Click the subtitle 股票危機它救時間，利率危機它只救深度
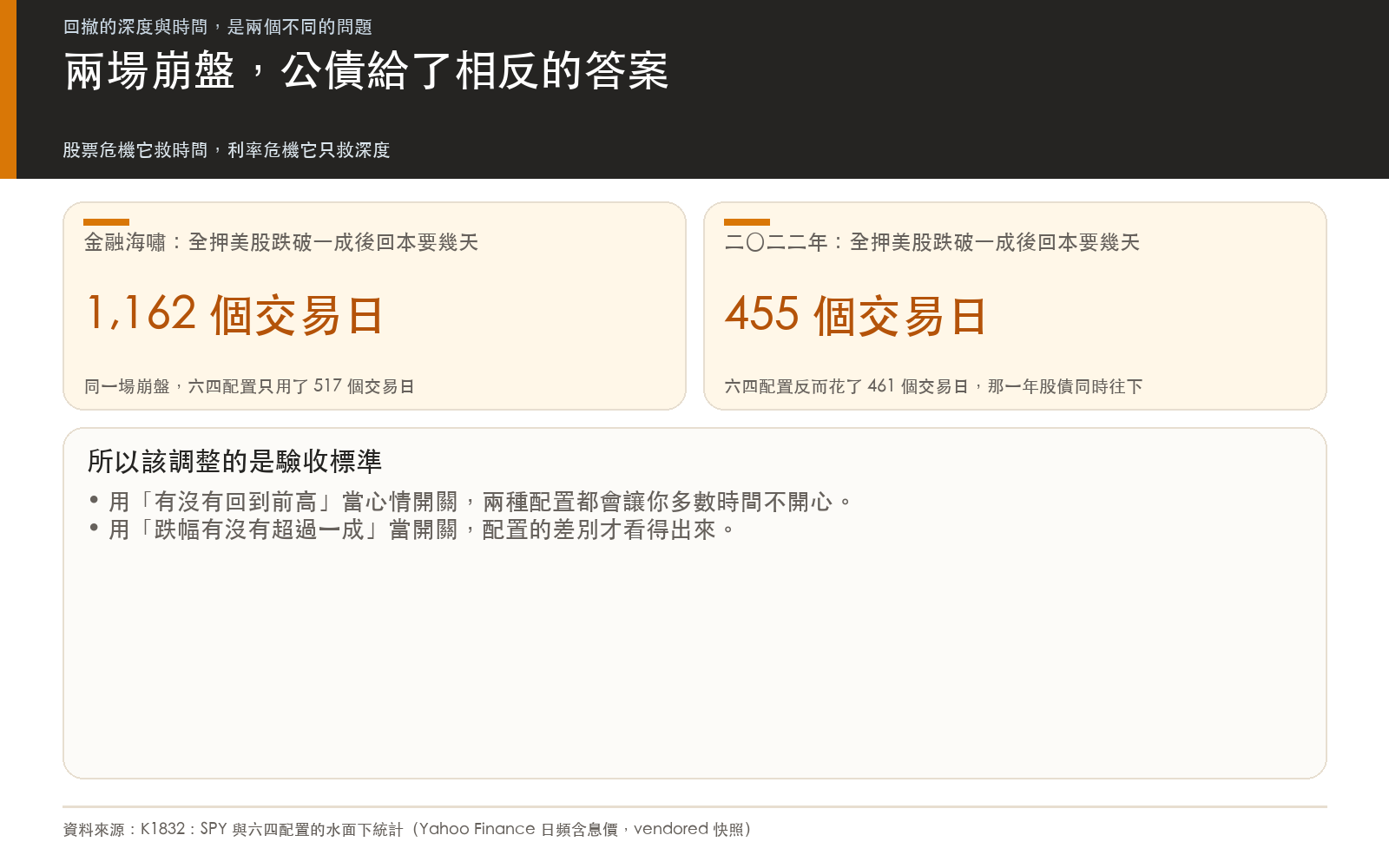 coord(227,150)
